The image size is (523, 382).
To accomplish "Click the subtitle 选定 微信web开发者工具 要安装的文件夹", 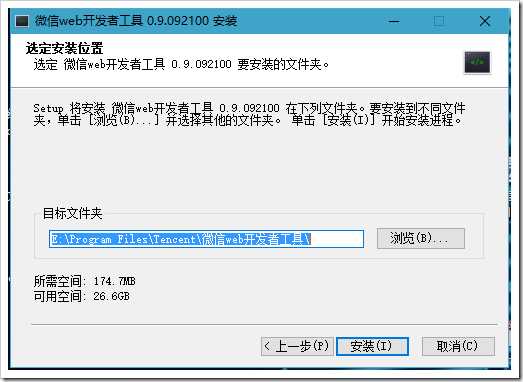I will 181,64.
